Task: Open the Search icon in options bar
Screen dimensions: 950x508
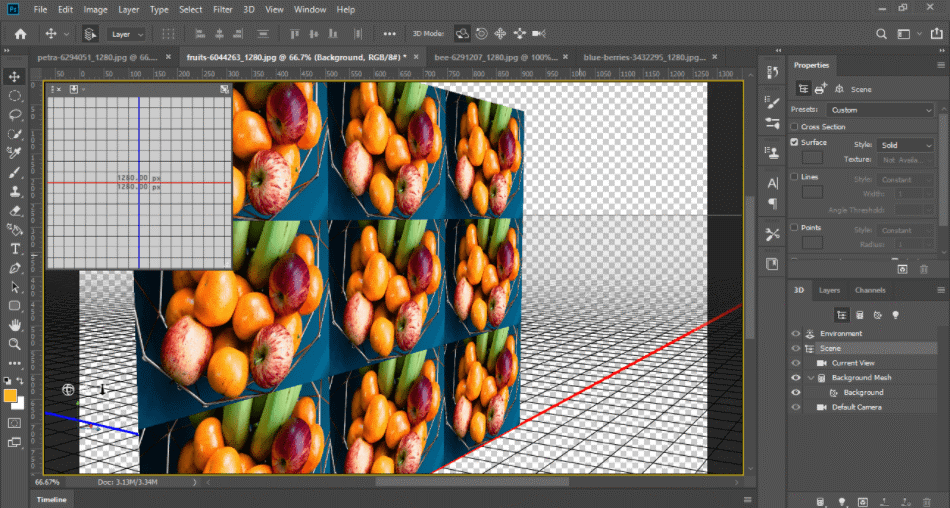Action: [x=882, y=34]
